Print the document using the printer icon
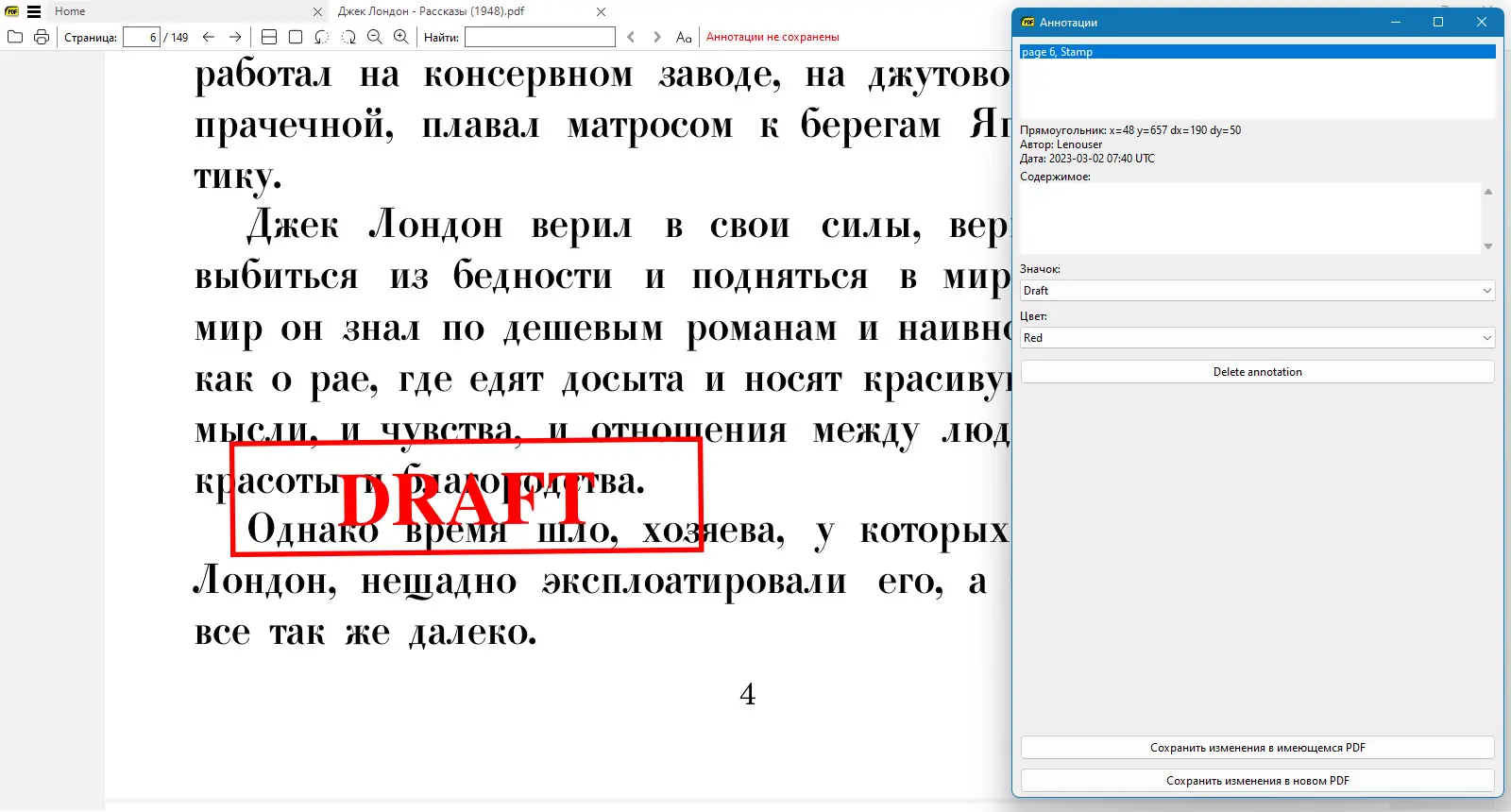 tap(42, 37)
